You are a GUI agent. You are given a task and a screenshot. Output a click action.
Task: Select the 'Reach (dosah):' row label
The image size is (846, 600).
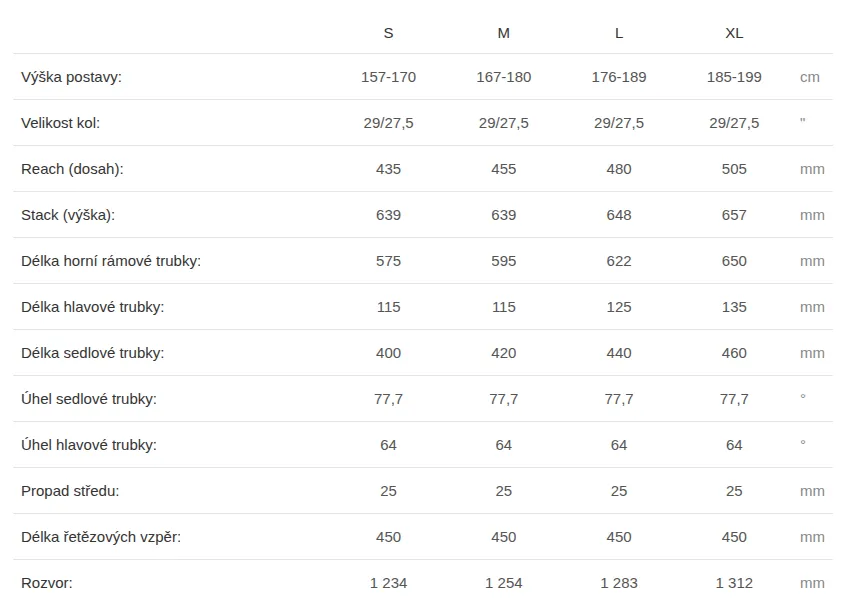point(72,169)
